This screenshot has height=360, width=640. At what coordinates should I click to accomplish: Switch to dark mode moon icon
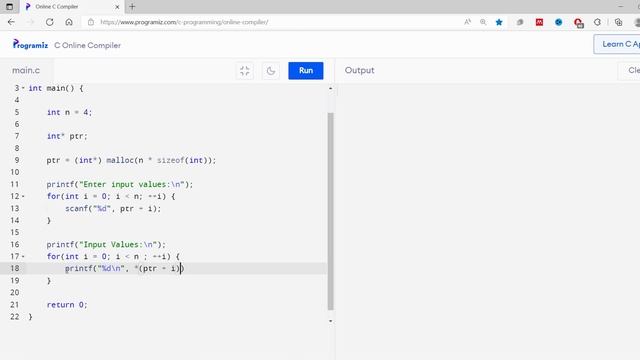click(x=271, y=71)
